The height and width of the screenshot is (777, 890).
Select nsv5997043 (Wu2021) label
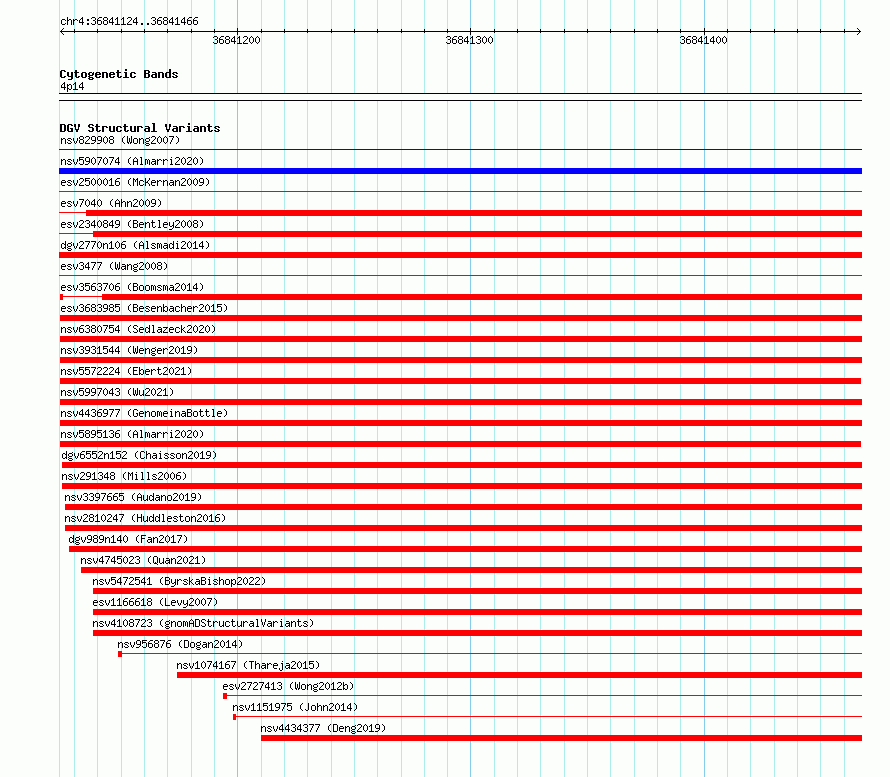point(117,392)
